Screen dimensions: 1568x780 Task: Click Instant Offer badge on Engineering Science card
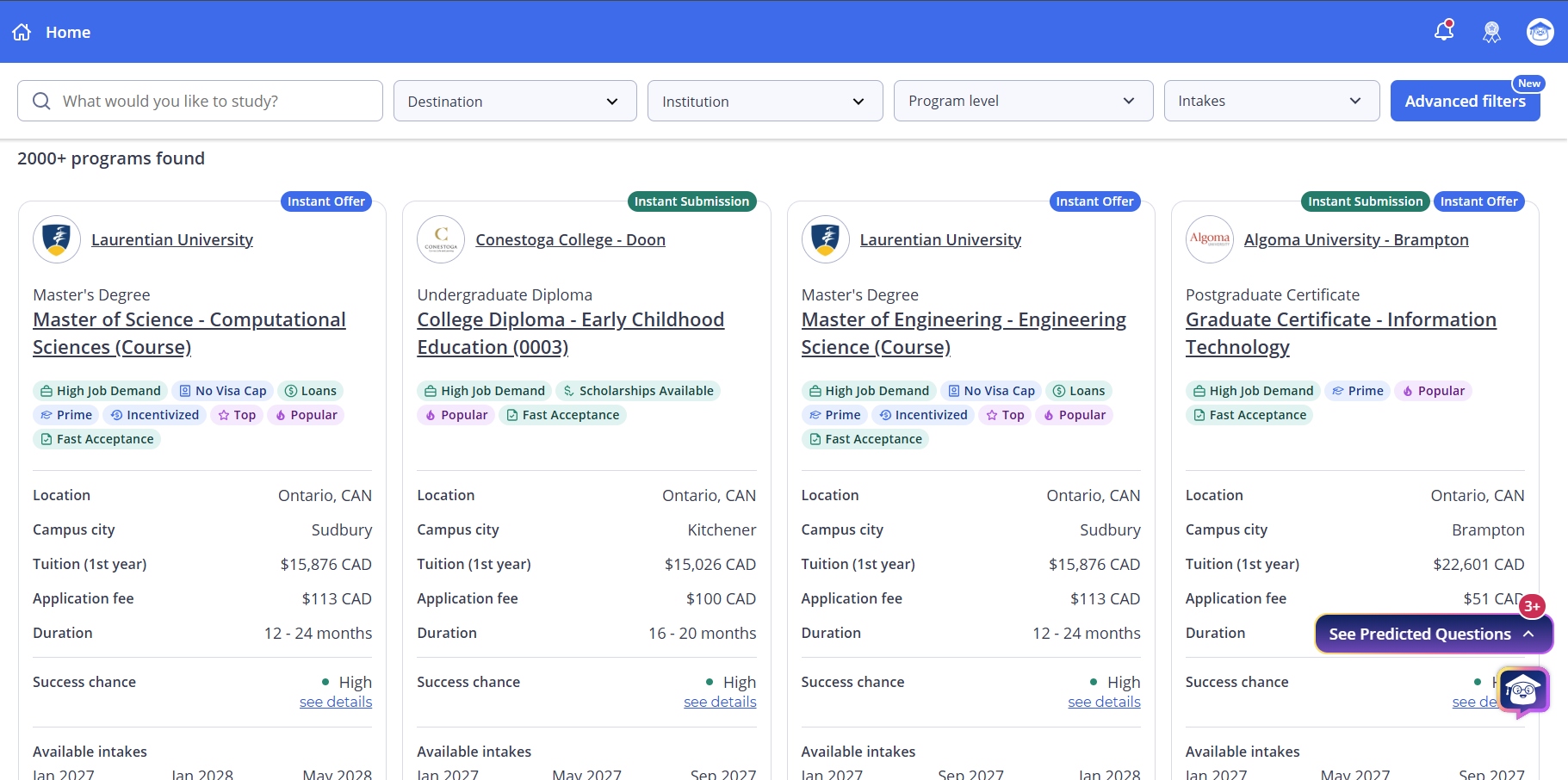coord(1094,201)
